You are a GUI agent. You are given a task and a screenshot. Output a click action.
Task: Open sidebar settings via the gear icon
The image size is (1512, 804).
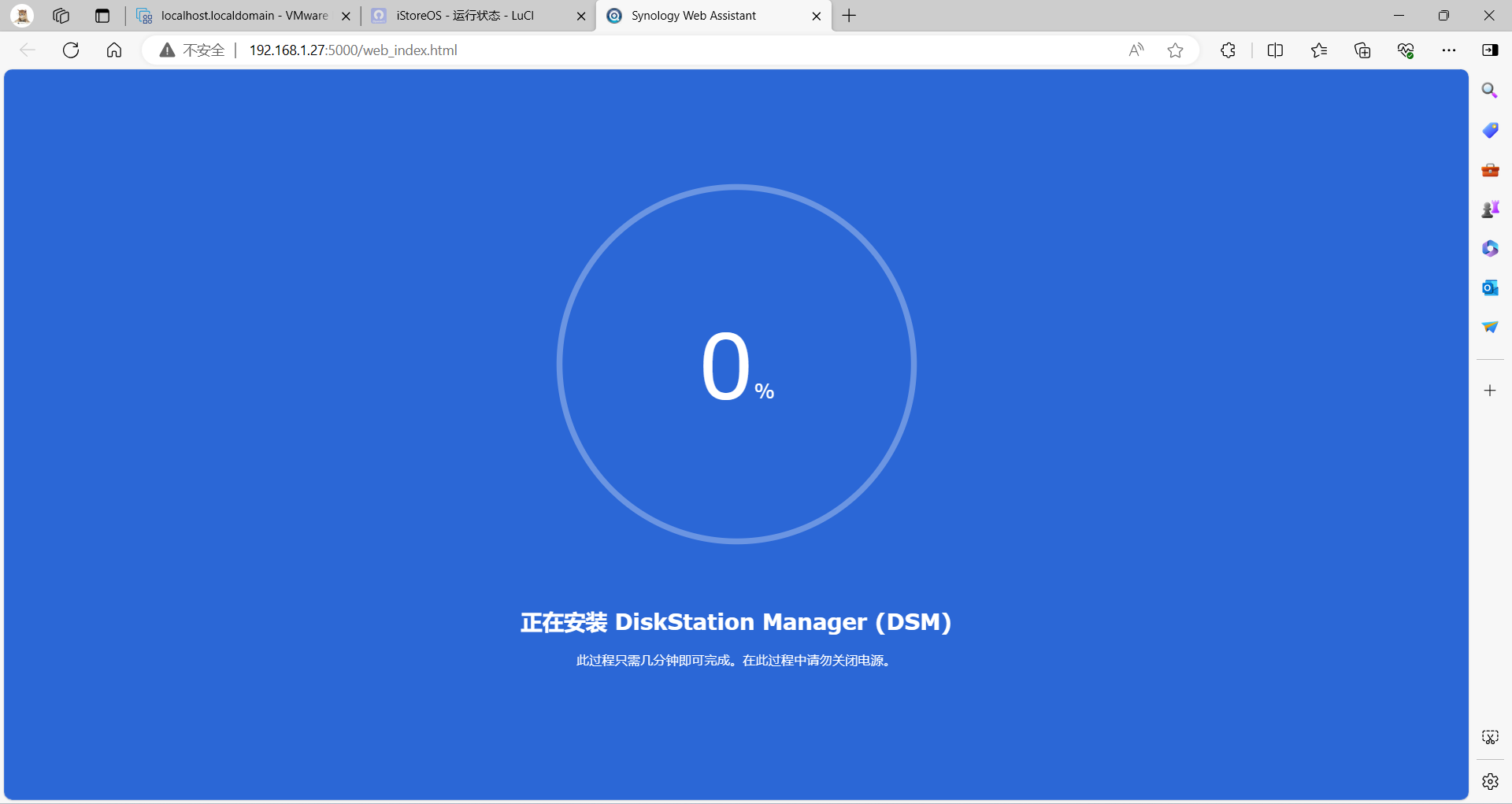(x=1490, y=781)
